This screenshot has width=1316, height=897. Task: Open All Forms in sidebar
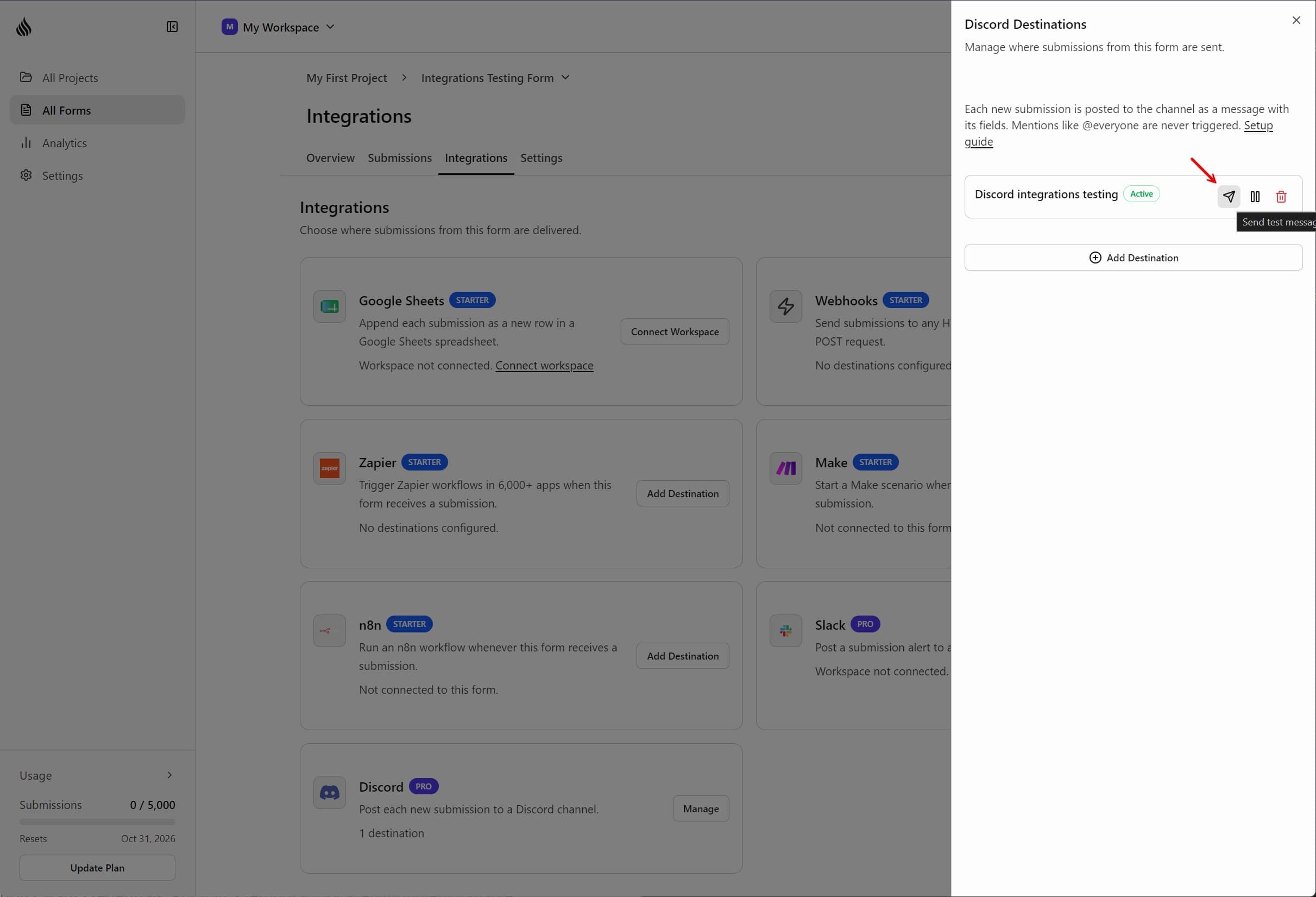click(x=97, y=110)
